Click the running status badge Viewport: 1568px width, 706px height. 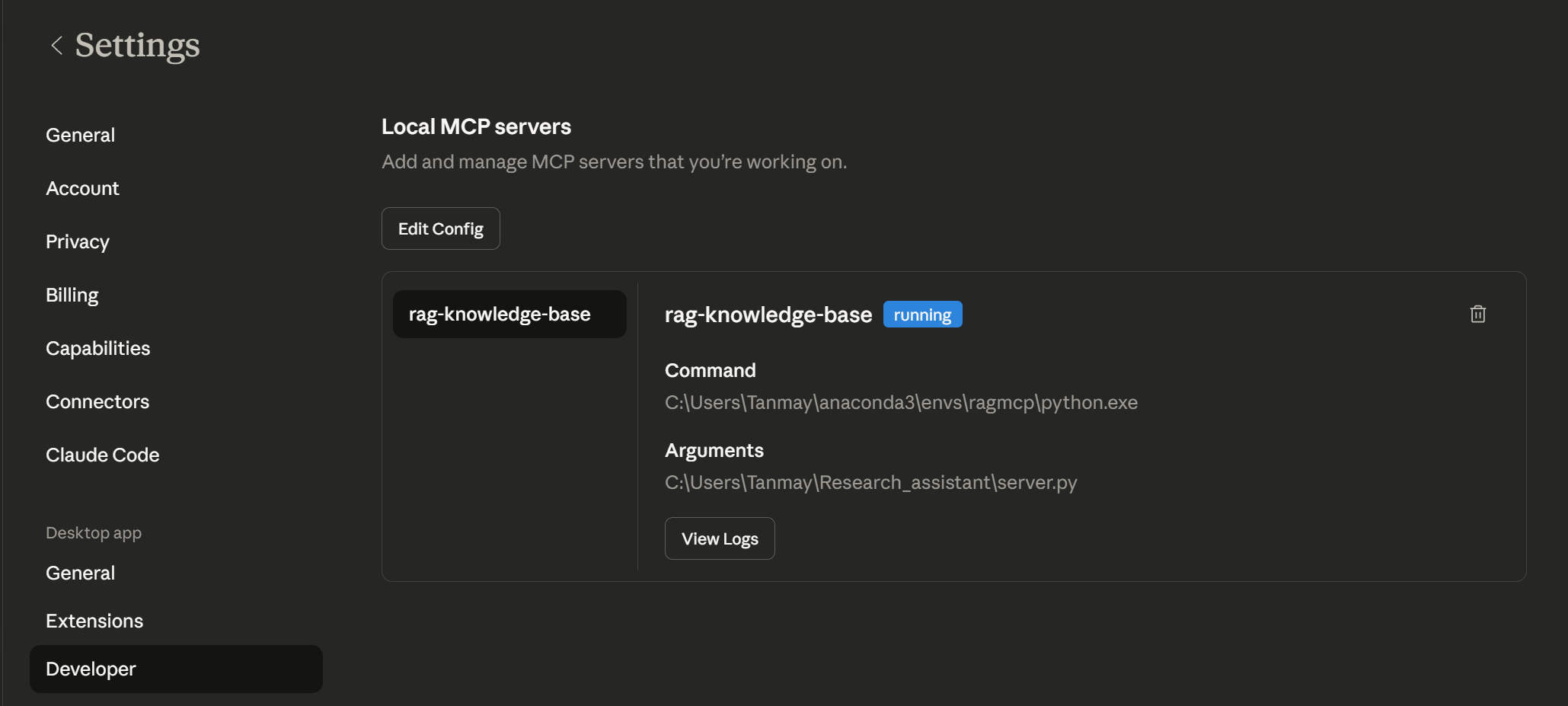pos(922,314)
